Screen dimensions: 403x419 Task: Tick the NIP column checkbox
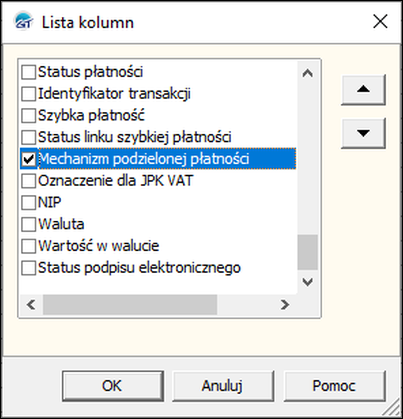pos(29,203)
